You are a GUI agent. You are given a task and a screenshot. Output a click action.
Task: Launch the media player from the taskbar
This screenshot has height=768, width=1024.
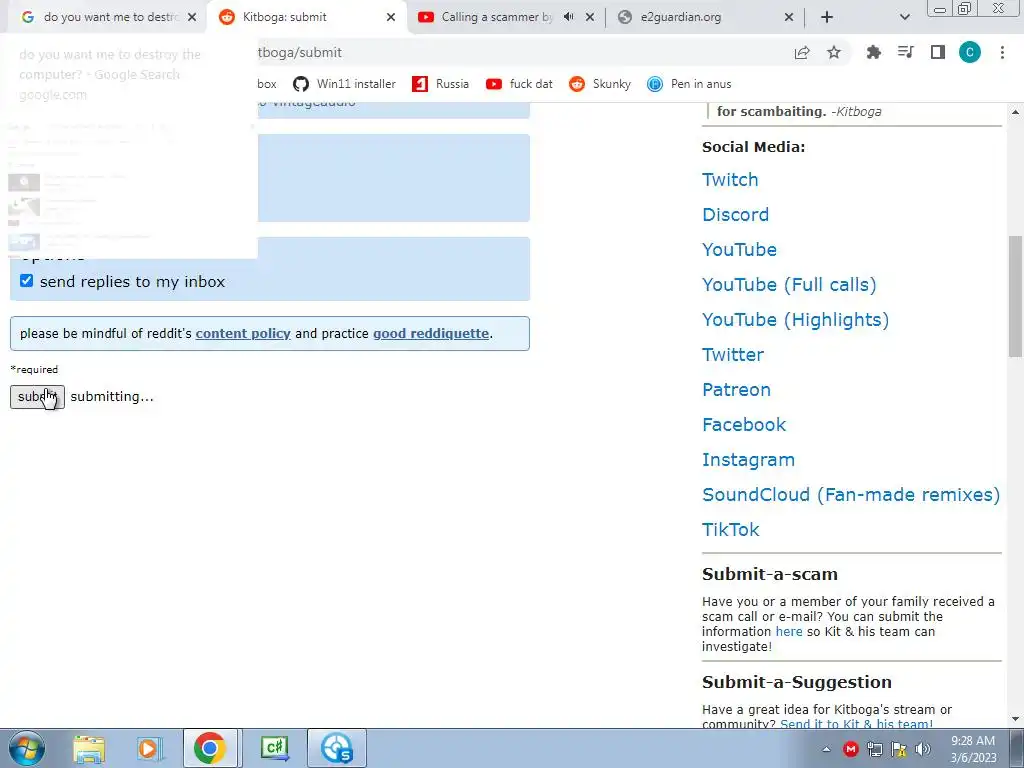point(150,748)
